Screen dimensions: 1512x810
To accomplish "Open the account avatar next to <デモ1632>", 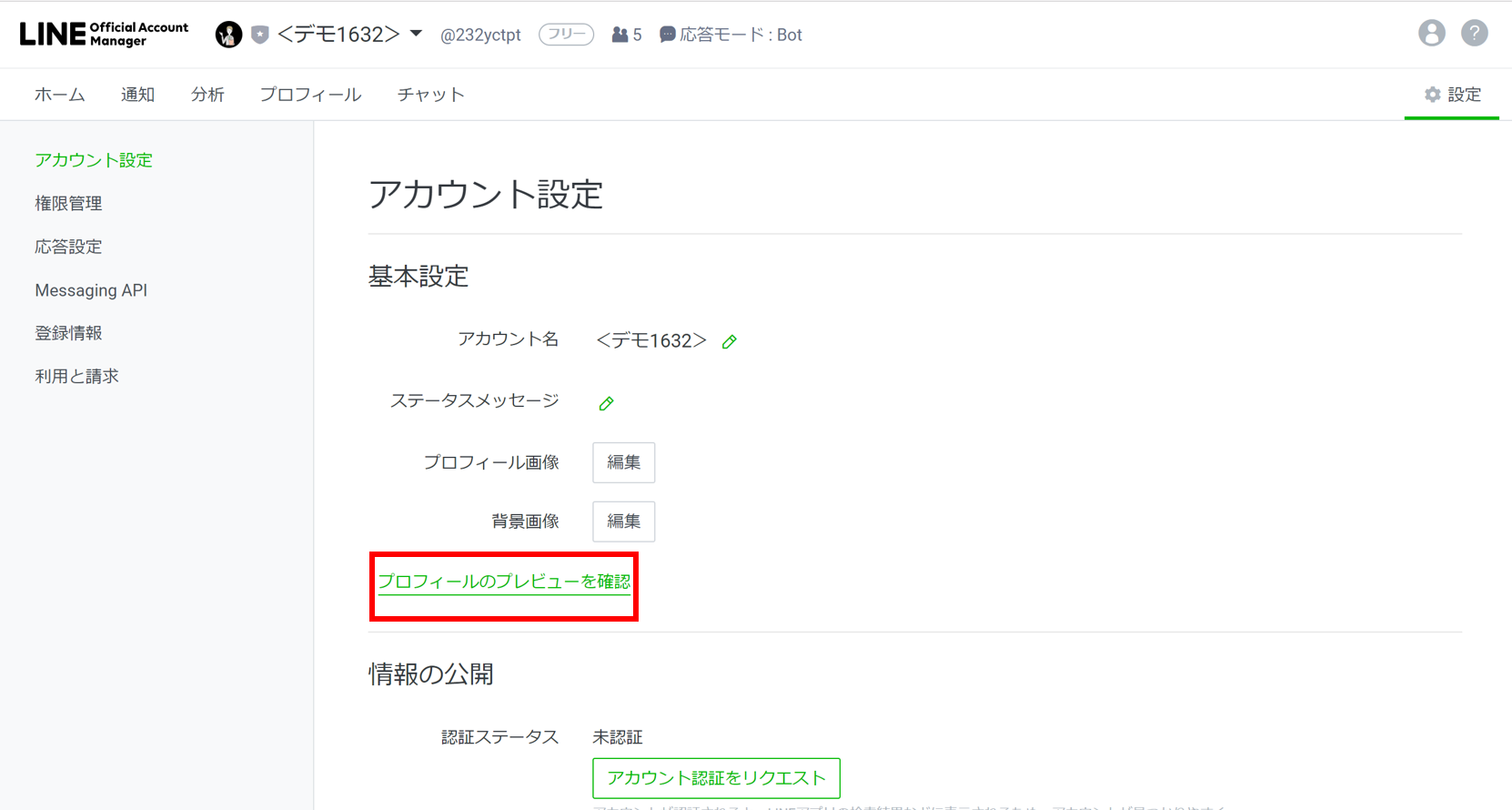I will 228,35.
